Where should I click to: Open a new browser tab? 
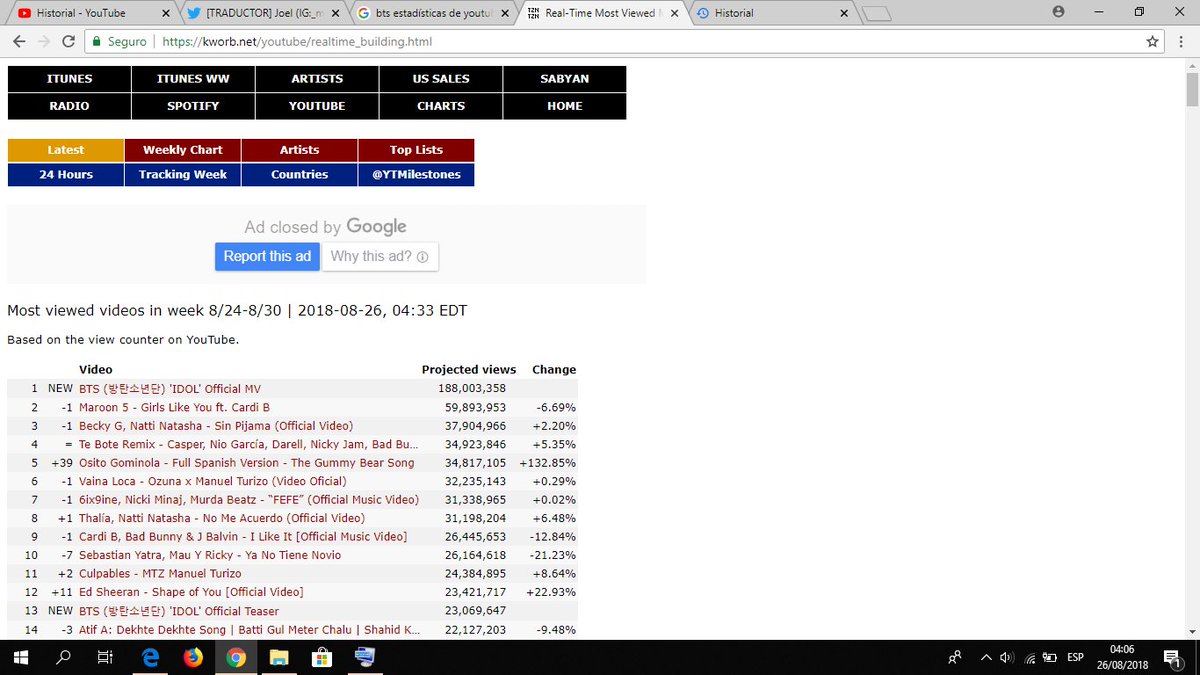[876, 13]
